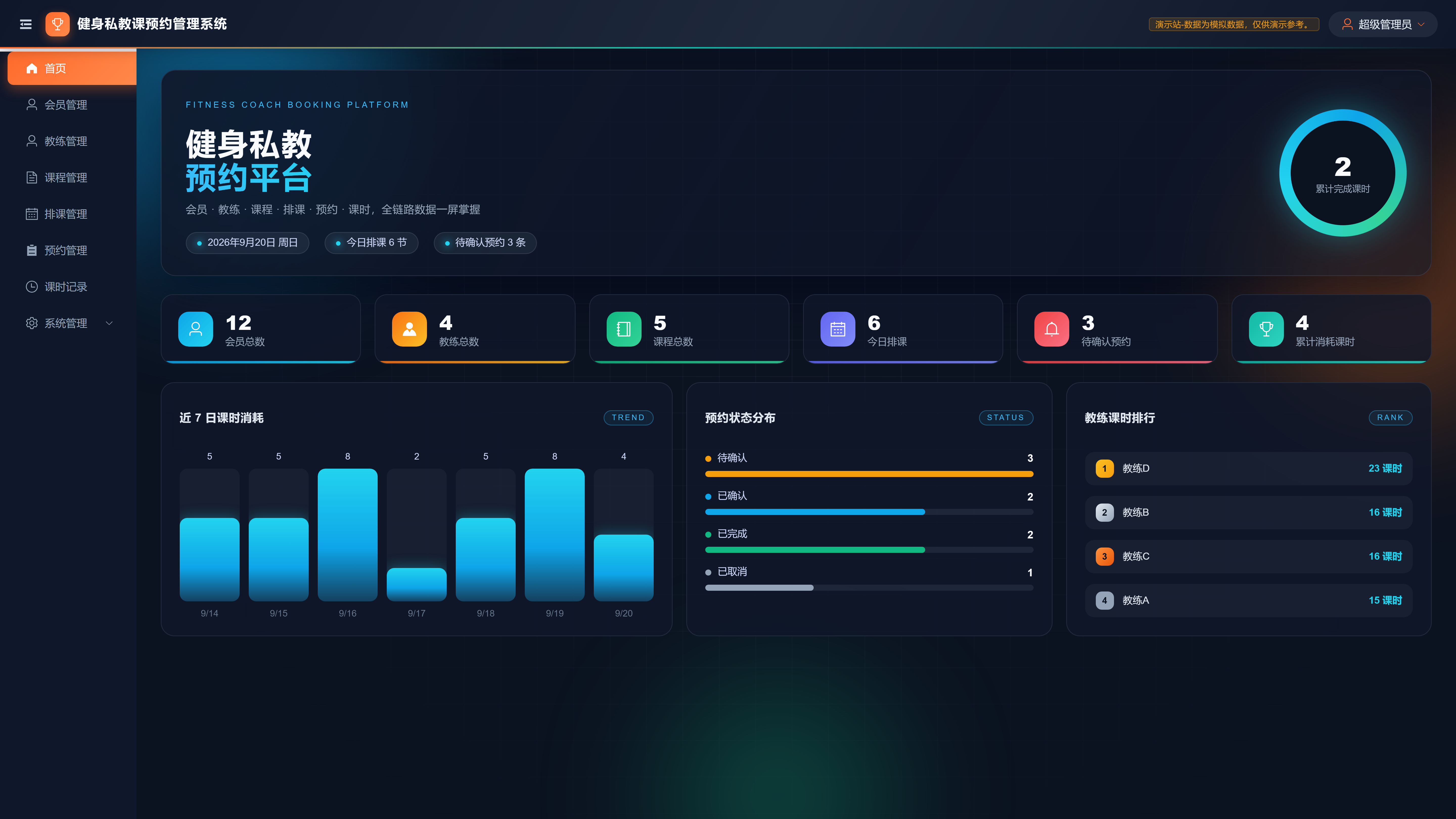Click the purple calendar schedule icon
Image resolution: width=1456 pixels, height=819 pixels.
click(838, 329)
